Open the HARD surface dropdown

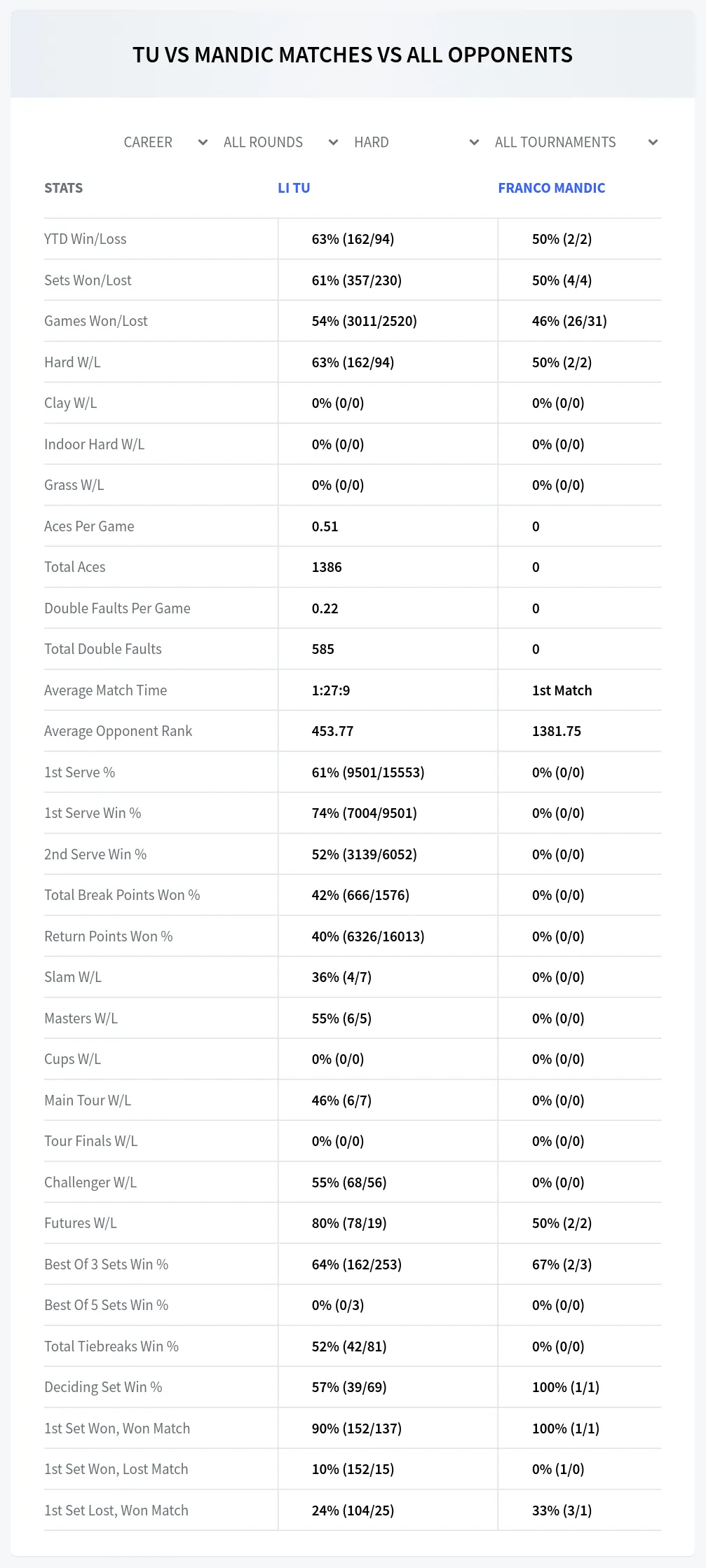[416, 142]
